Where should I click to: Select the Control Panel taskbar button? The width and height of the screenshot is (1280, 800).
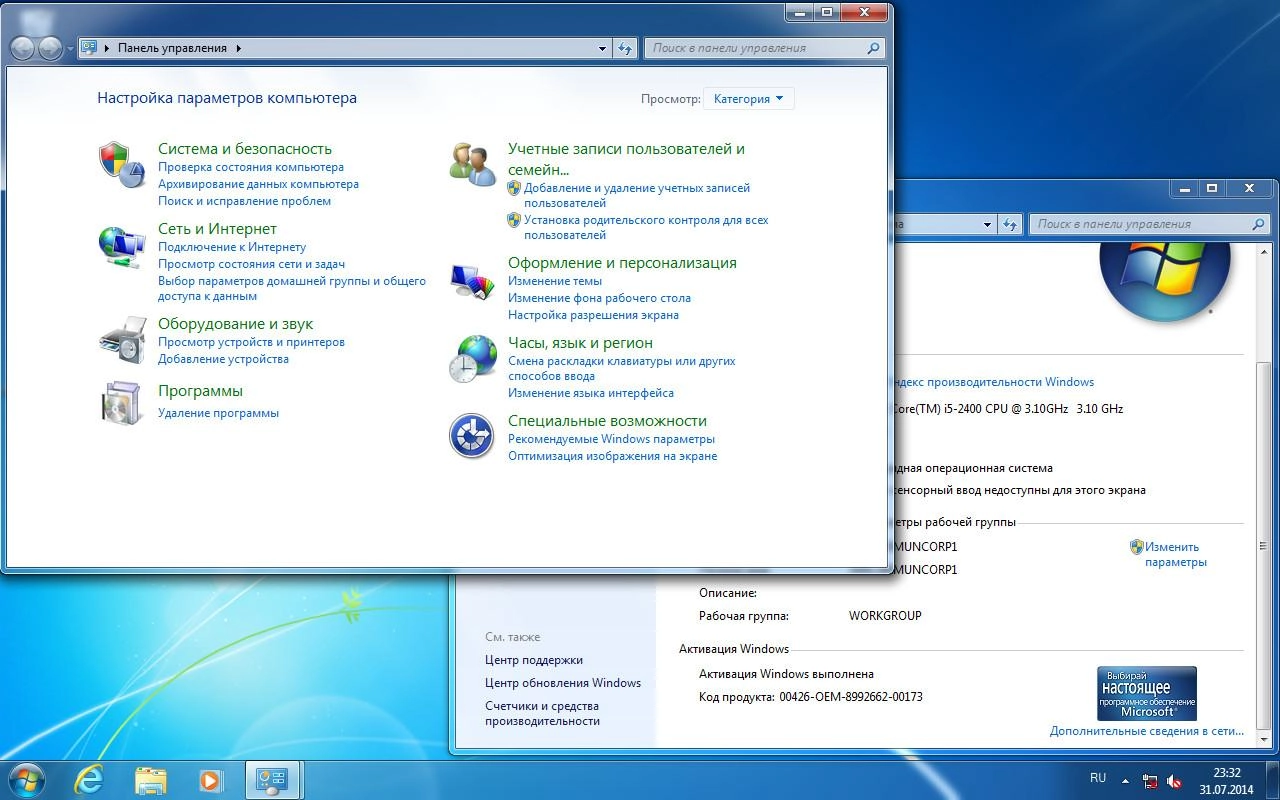[273, 780]
